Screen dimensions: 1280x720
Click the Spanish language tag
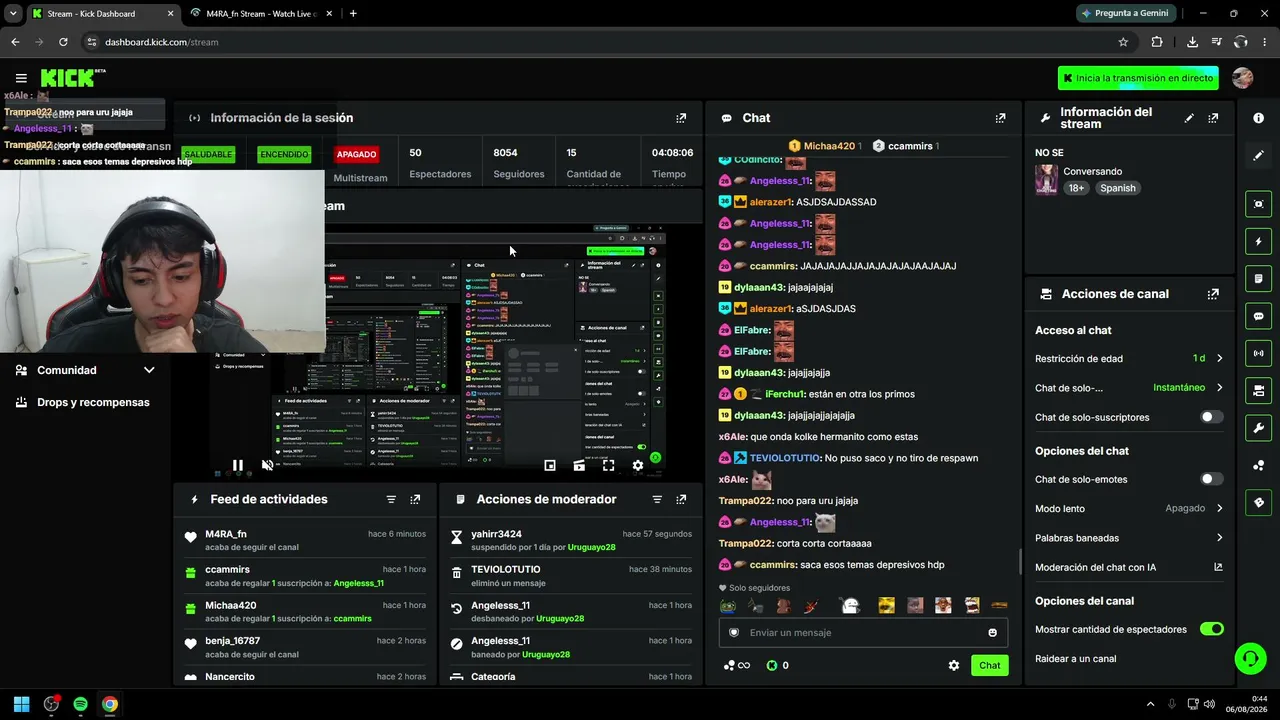coord(1117,188)
